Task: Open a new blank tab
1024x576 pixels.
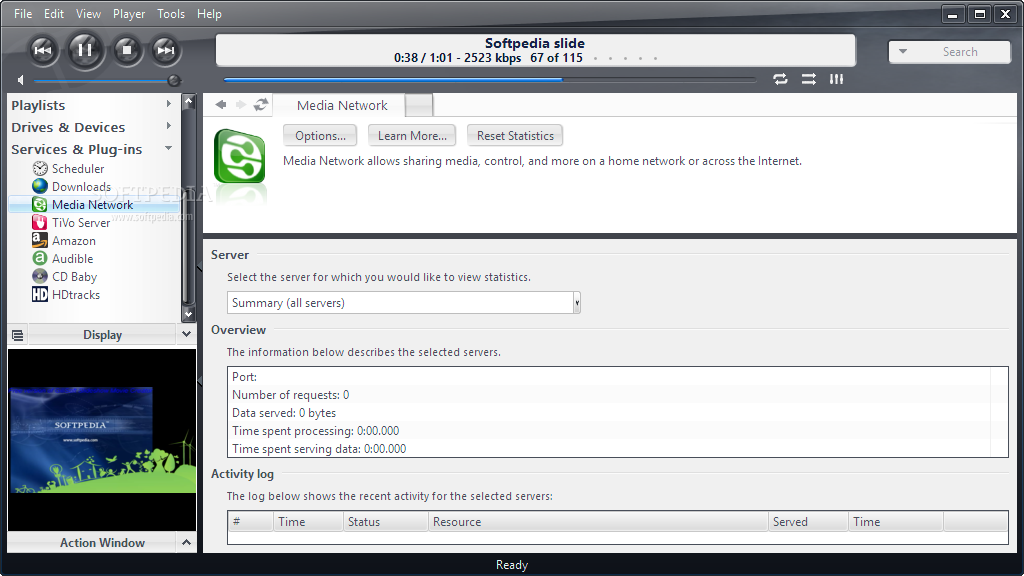Action: click(x=419, y=105)
